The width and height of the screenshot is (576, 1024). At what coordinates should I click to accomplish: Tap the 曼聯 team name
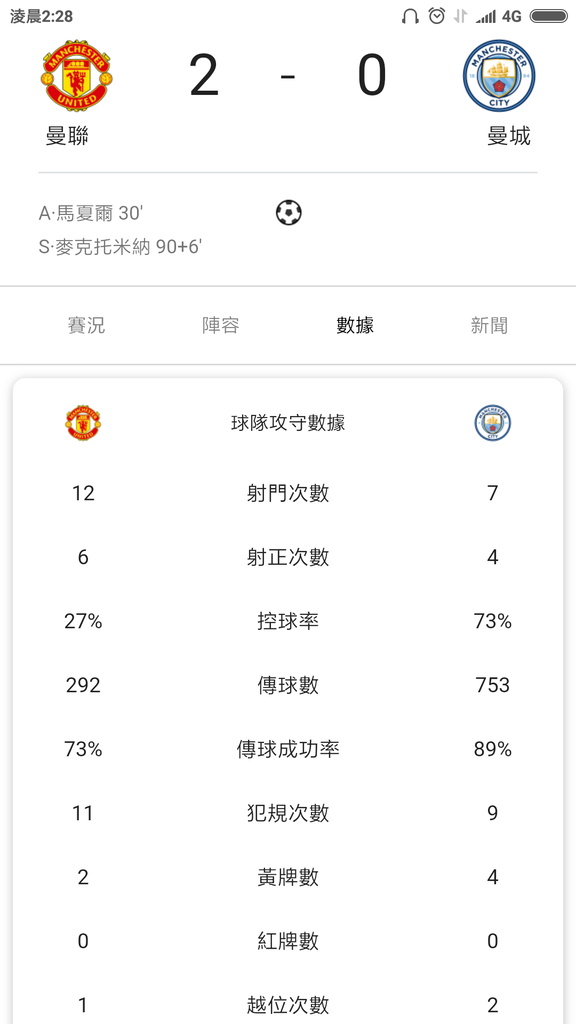point(67,136)
